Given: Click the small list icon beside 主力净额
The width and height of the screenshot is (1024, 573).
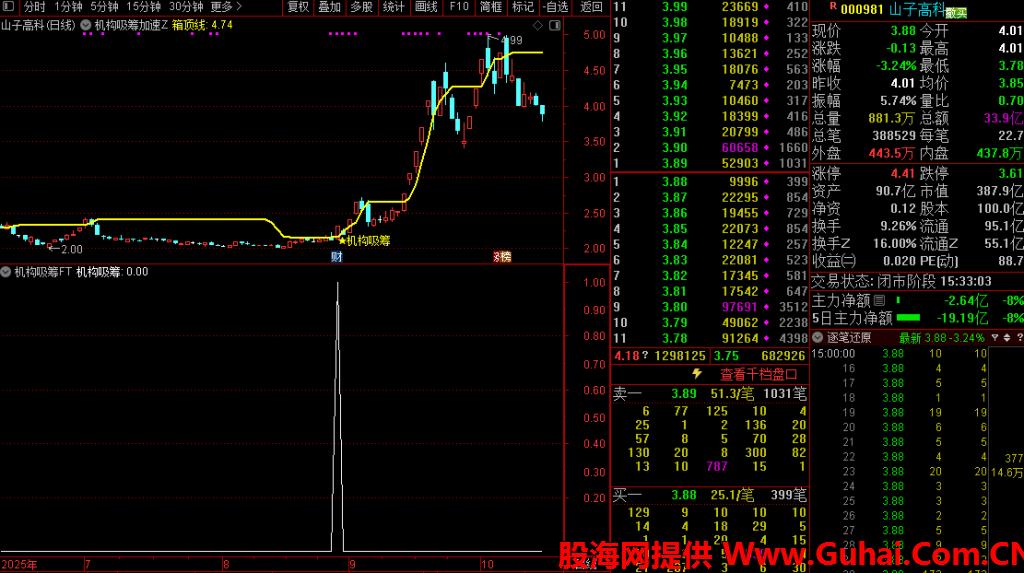Looking at the screenshot, I should (879, 300).
